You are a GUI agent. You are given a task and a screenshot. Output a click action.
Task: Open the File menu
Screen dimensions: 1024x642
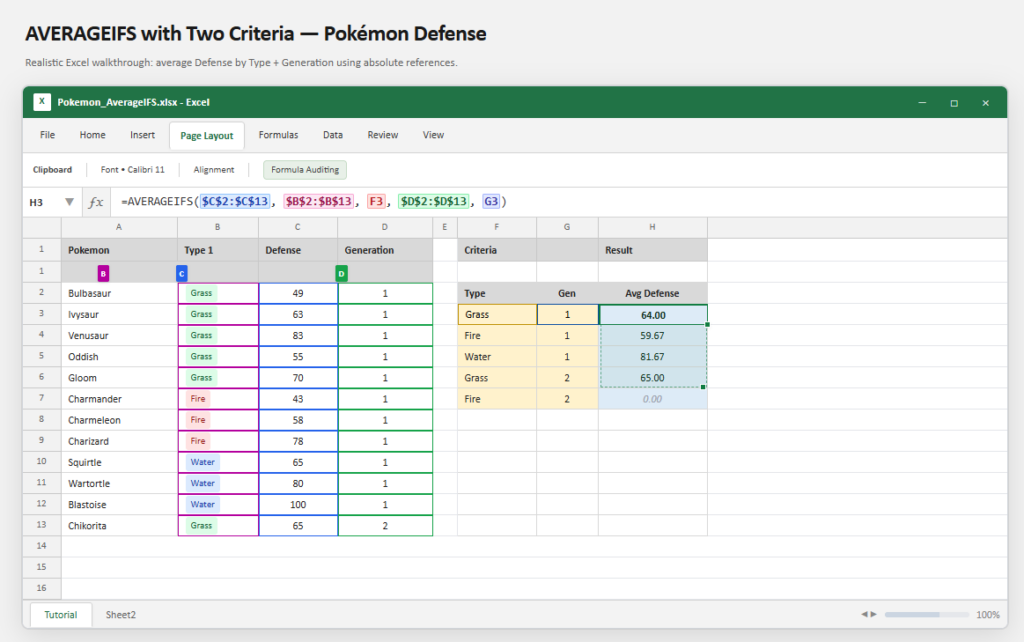coord(47,135)
